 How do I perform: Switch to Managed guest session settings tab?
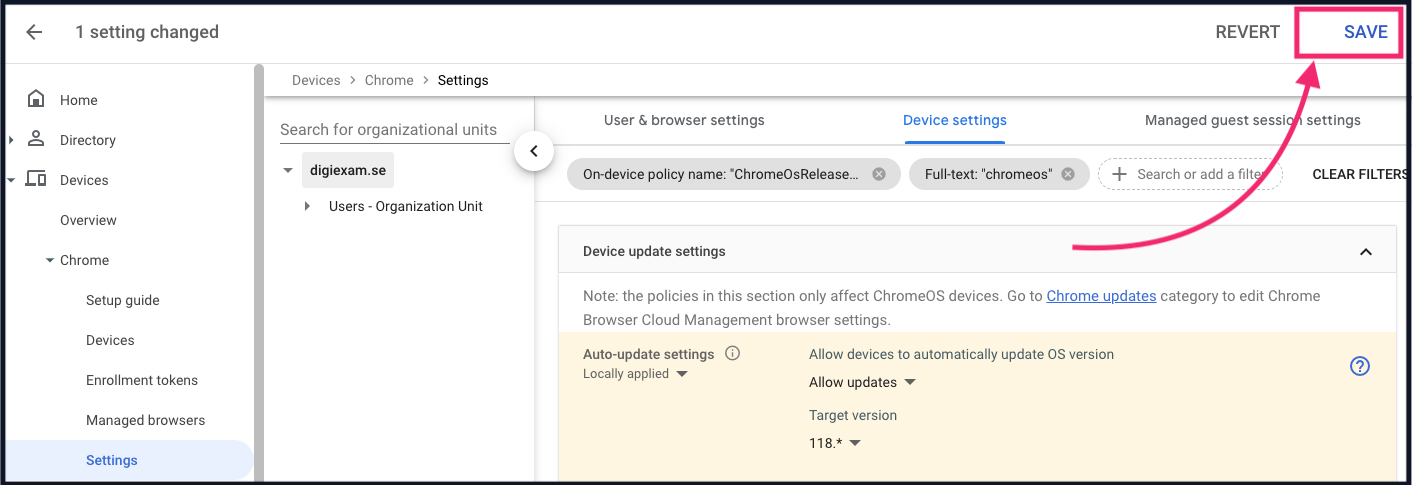click(1252, 120)
